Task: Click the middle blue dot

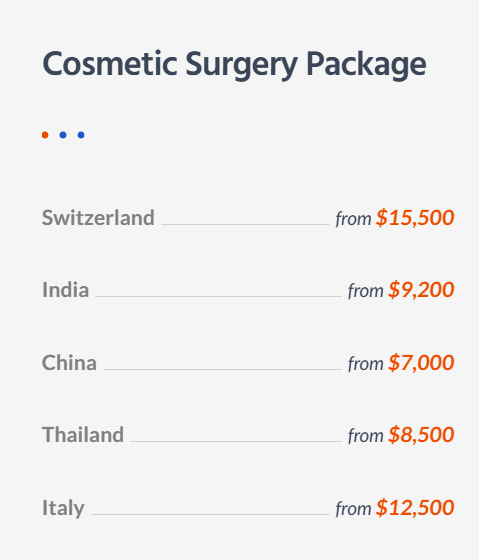Action: (63, 135)
